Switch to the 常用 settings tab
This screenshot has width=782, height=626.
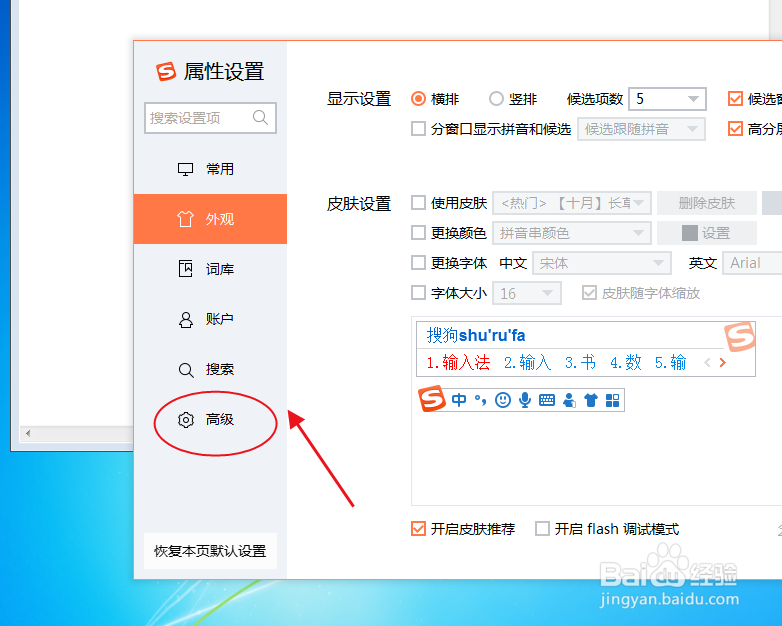pyautogui.click(x=210, y=169)
